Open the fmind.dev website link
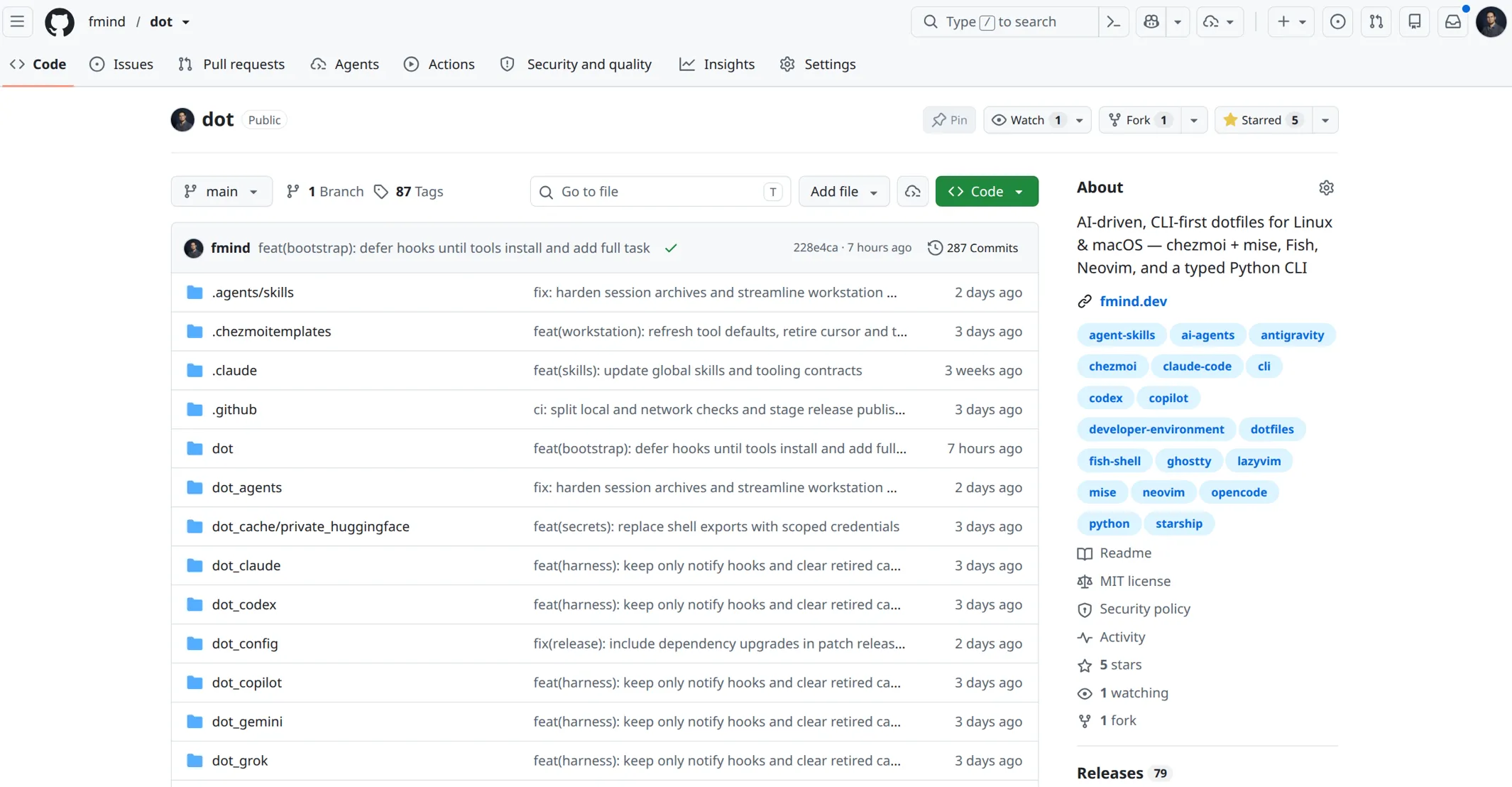 (1133, 301)
